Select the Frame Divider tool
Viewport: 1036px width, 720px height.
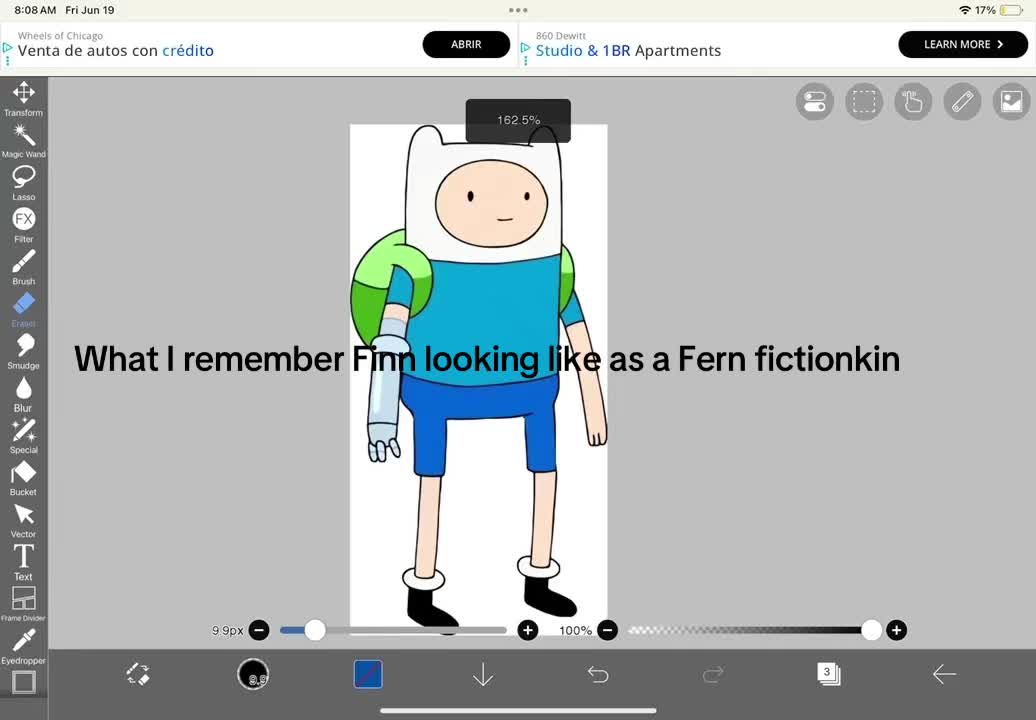[24, 604]
